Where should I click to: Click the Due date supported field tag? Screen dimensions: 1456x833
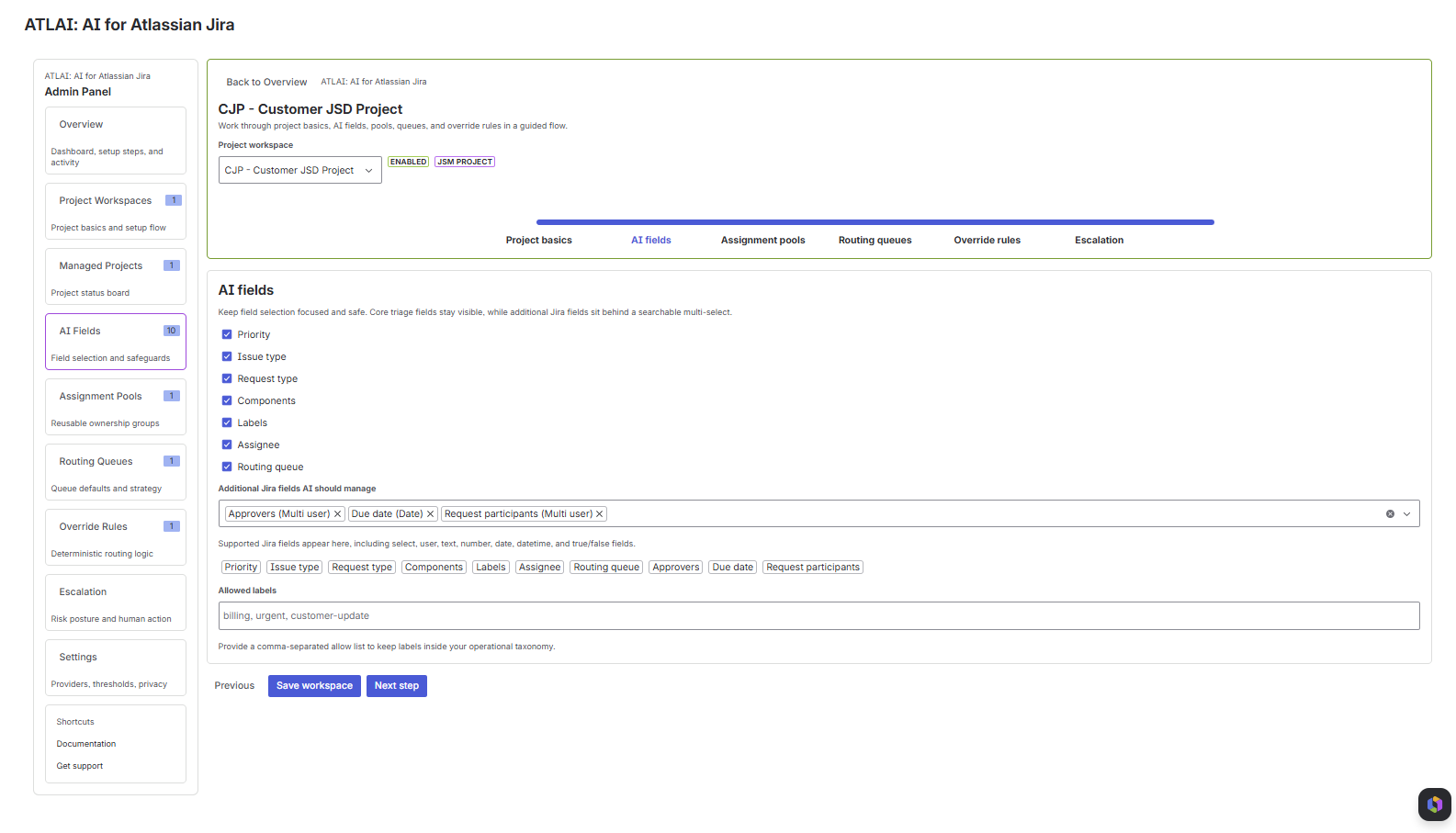tap(733, 568)
